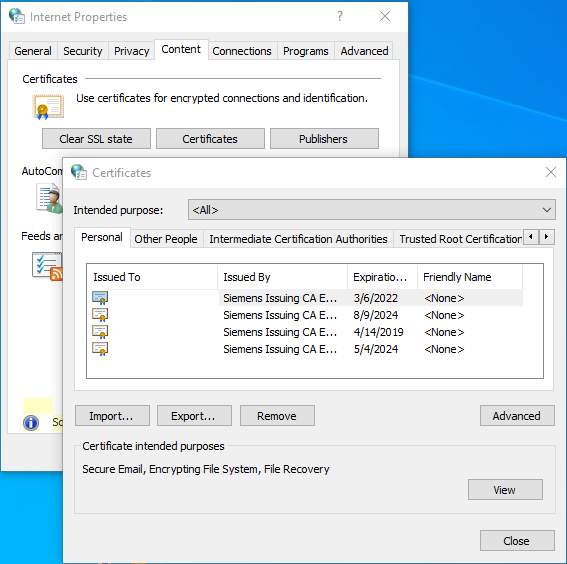567x564 pixels.
Task: Select certificate expiring 3/6/2022
Action: tap(305, 298)
